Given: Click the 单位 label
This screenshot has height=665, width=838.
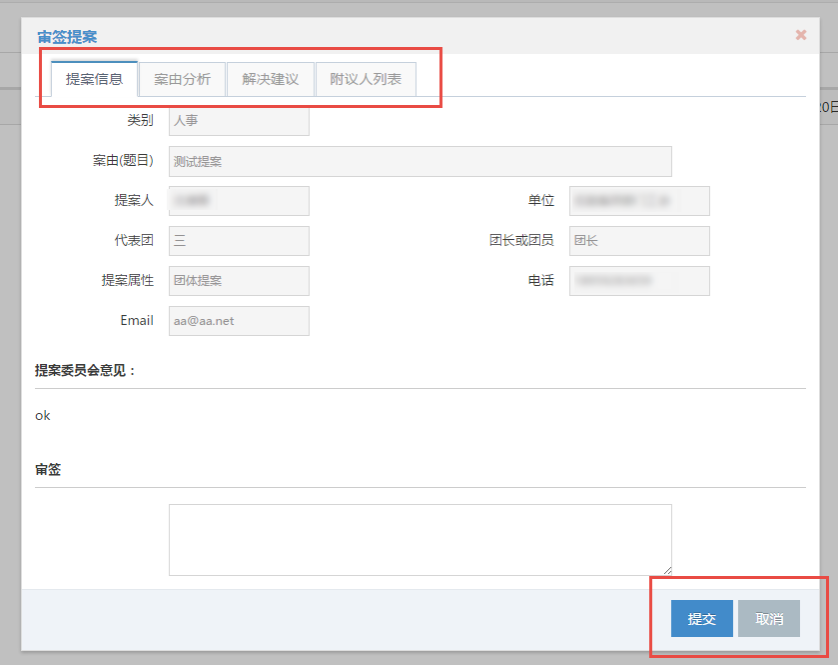Looking at the screenshot, I should click(541, 200).
